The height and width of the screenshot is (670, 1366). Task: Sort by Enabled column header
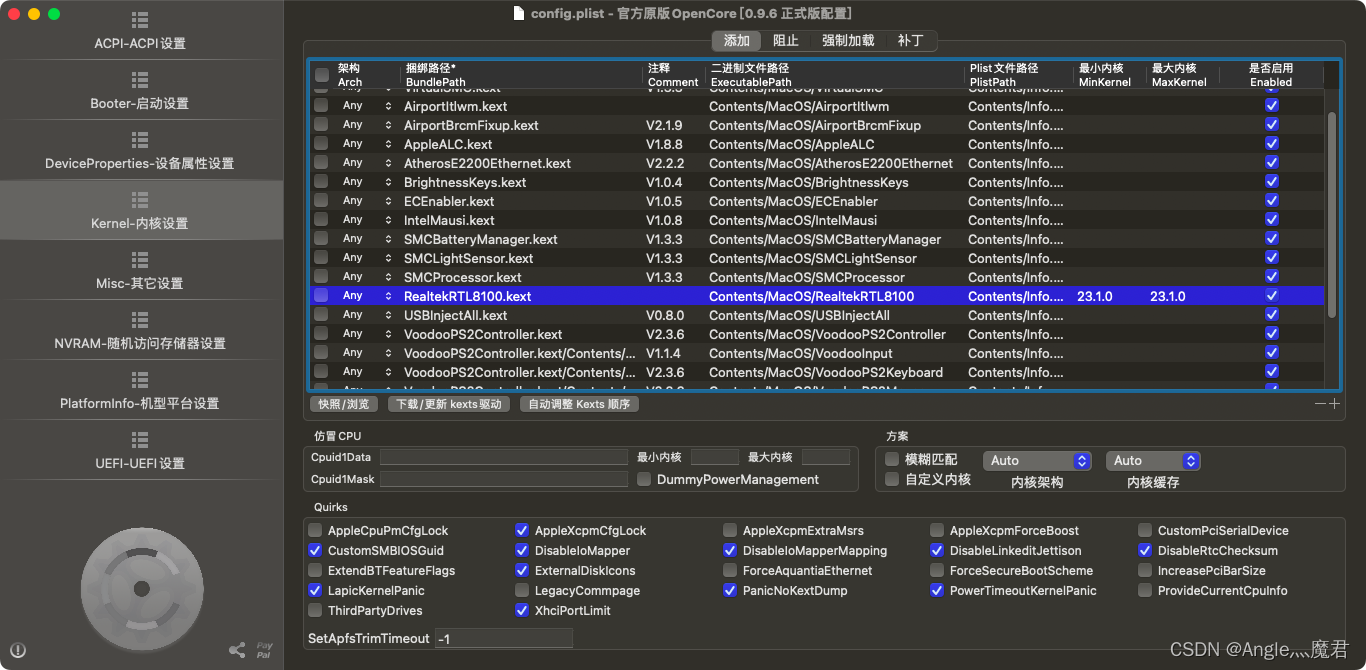(1271, 75)
